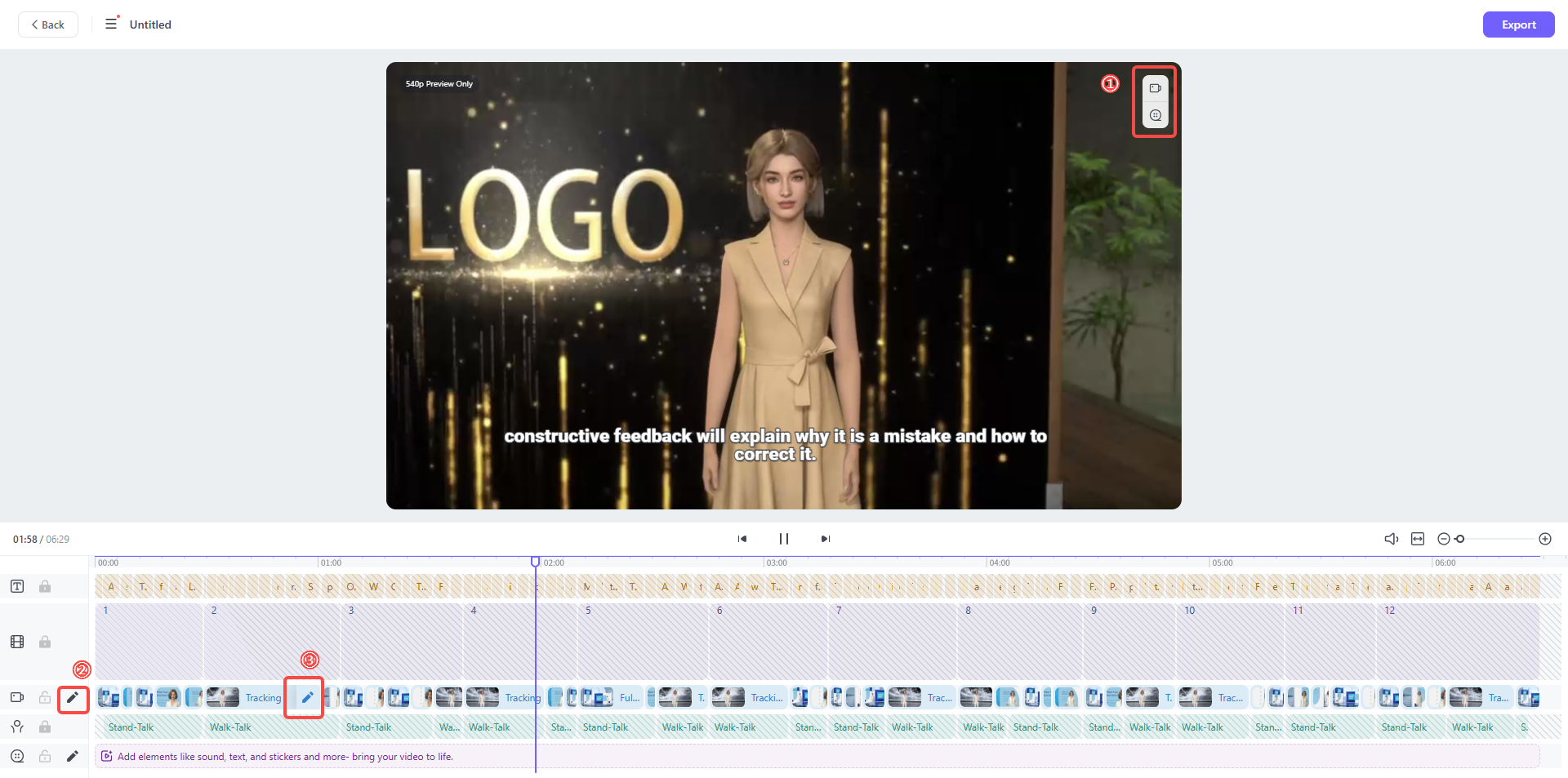
Task: Select the Walk-Talk action clip under scene 12
Action: point(1480,727)
